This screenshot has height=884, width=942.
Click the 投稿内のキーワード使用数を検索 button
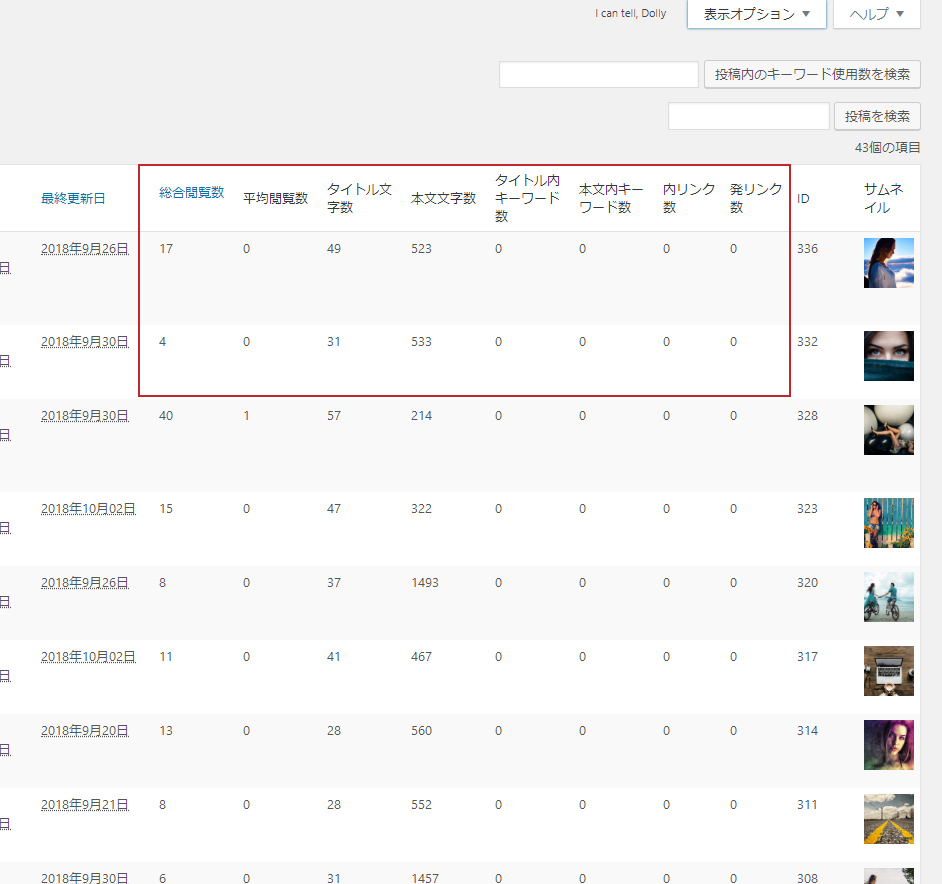pyautogui.click(x=812, y=74)
